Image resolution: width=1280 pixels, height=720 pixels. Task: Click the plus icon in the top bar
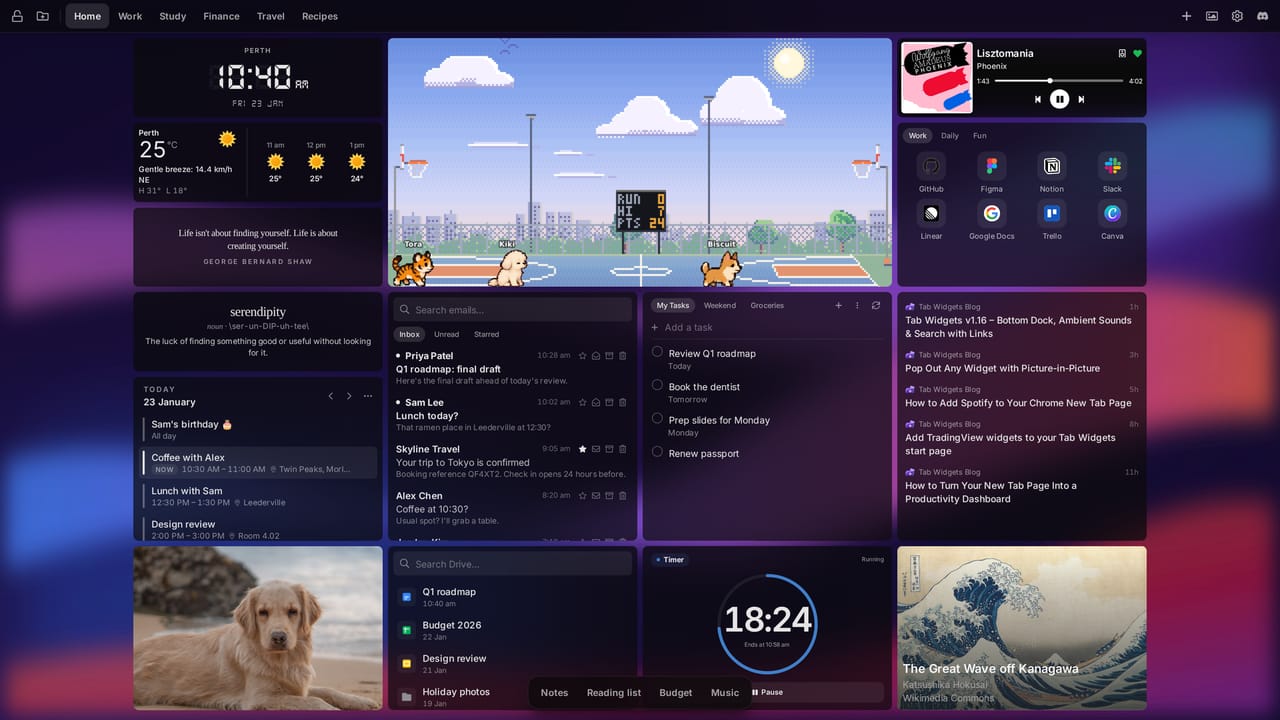point(1186,16)
